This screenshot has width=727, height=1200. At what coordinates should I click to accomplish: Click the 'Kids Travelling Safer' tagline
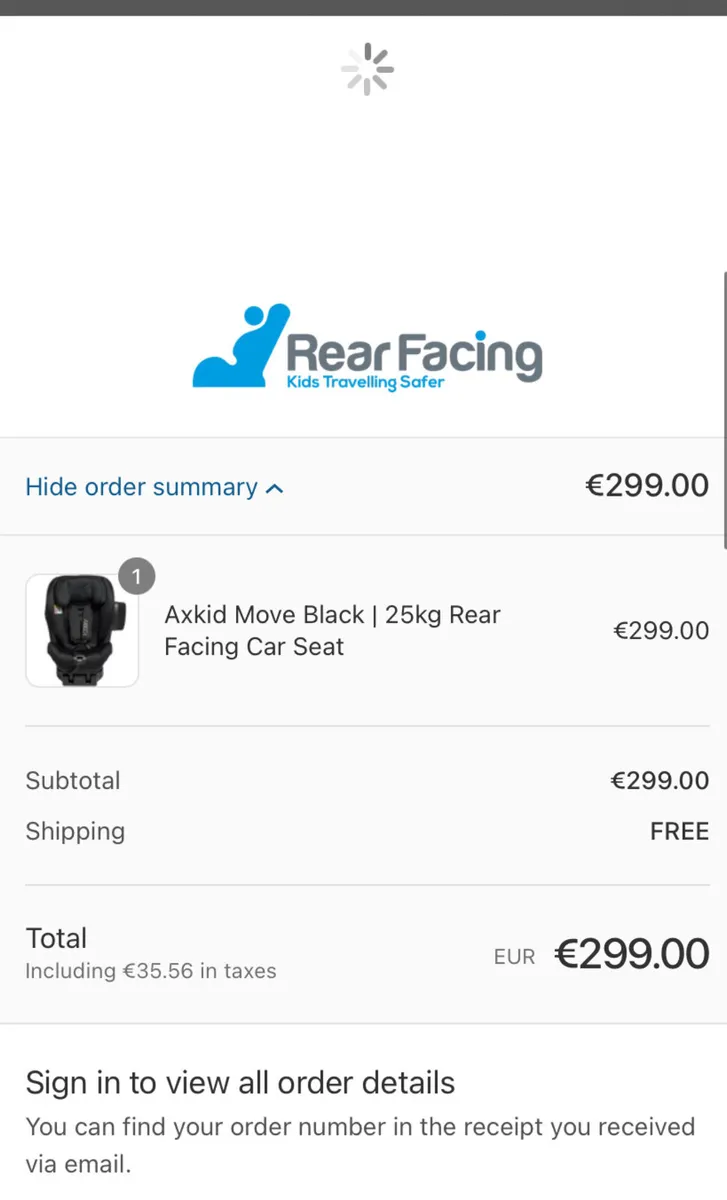pos(365,381)
